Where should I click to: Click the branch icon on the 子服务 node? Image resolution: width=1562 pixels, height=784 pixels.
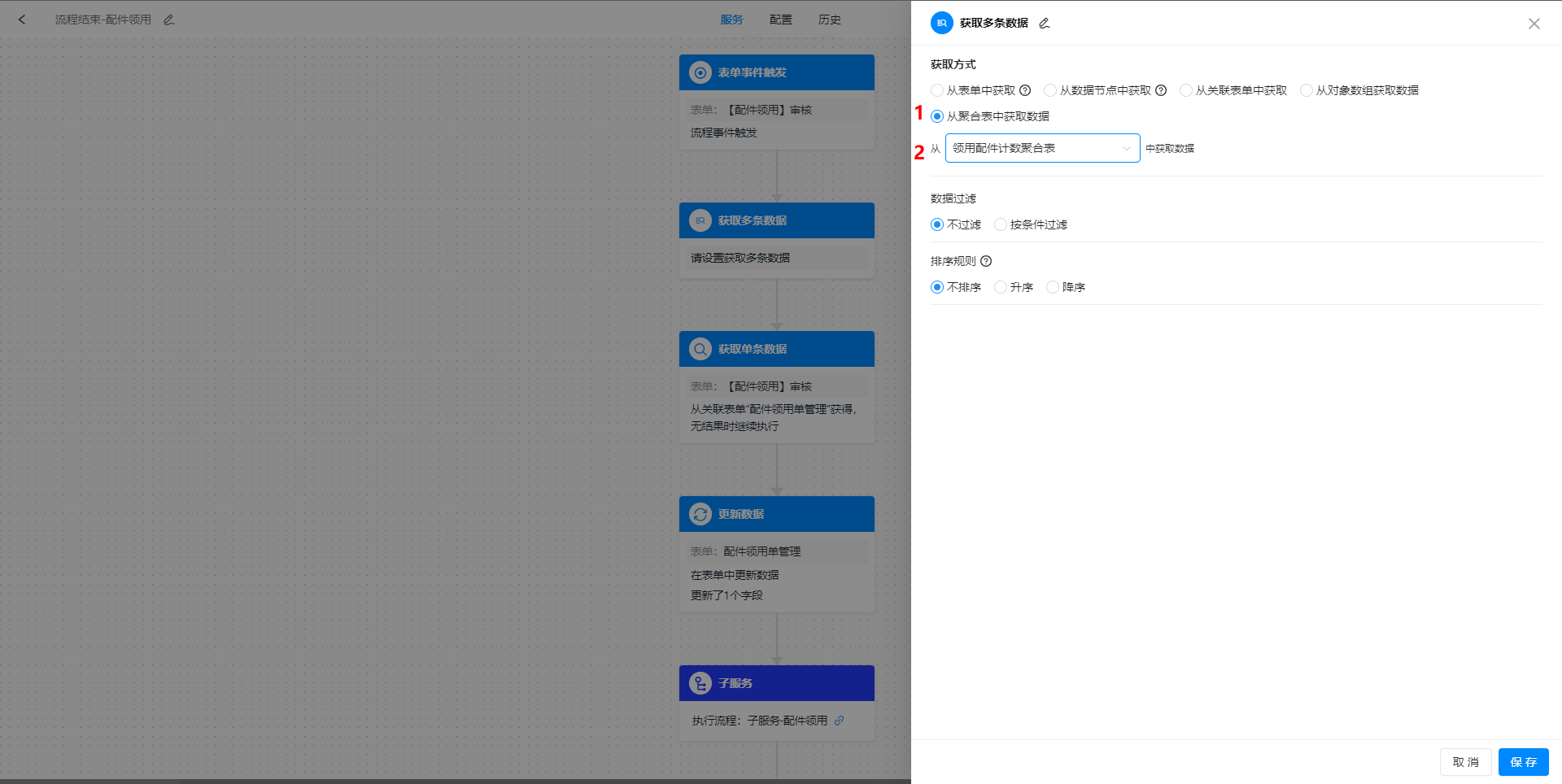[700, 683]
